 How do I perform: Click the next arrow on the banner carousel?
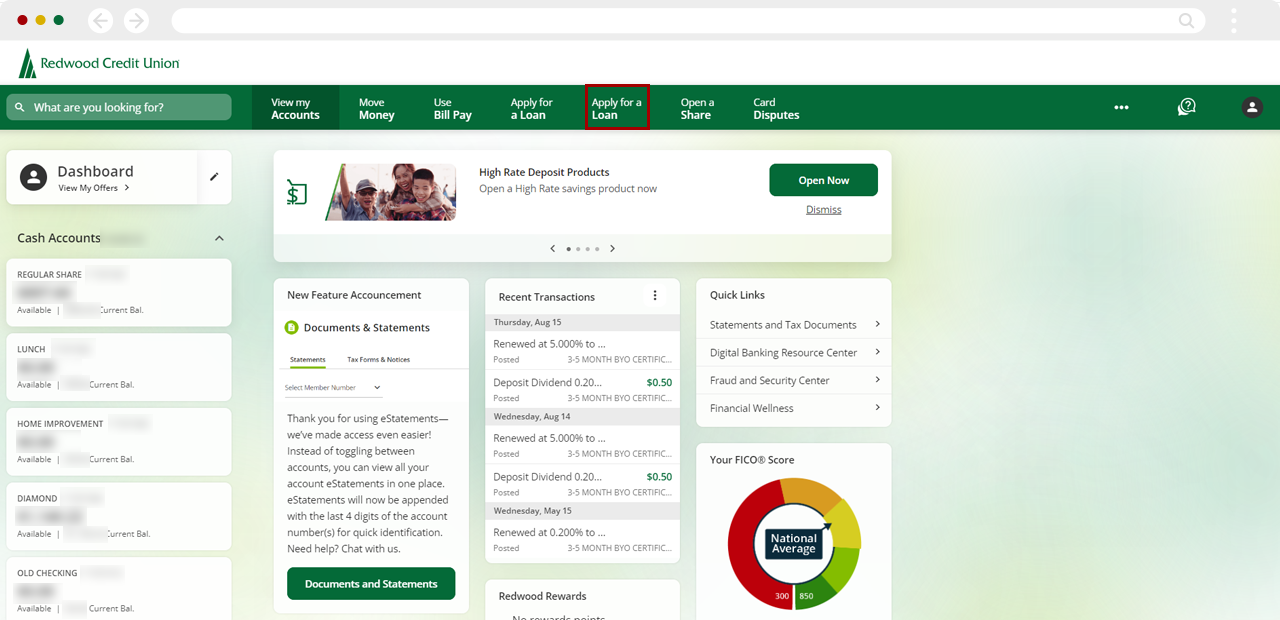tap(612, 248)
